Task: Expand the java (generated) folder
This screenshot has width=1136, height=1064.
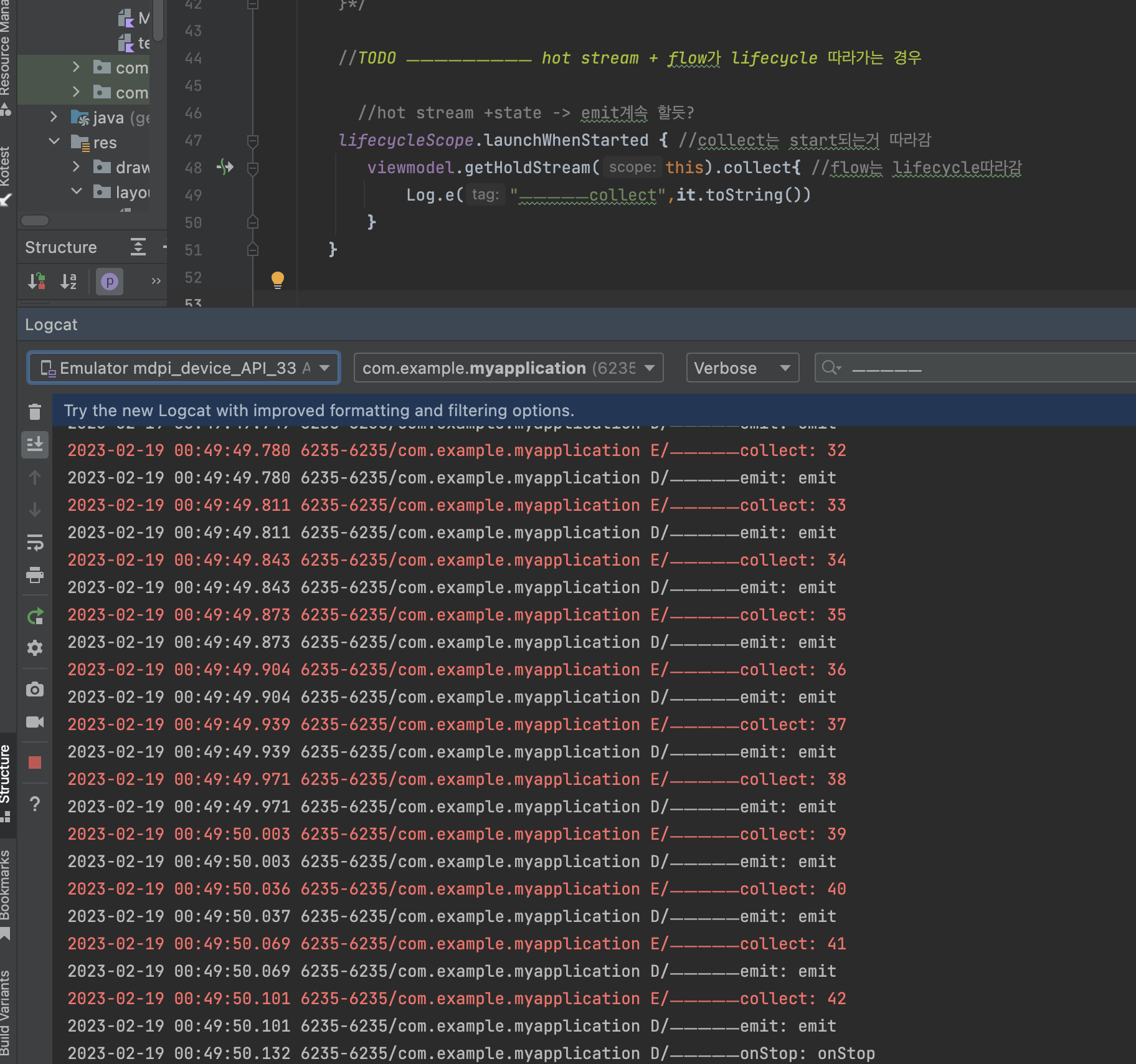Action: pos(54,116)
